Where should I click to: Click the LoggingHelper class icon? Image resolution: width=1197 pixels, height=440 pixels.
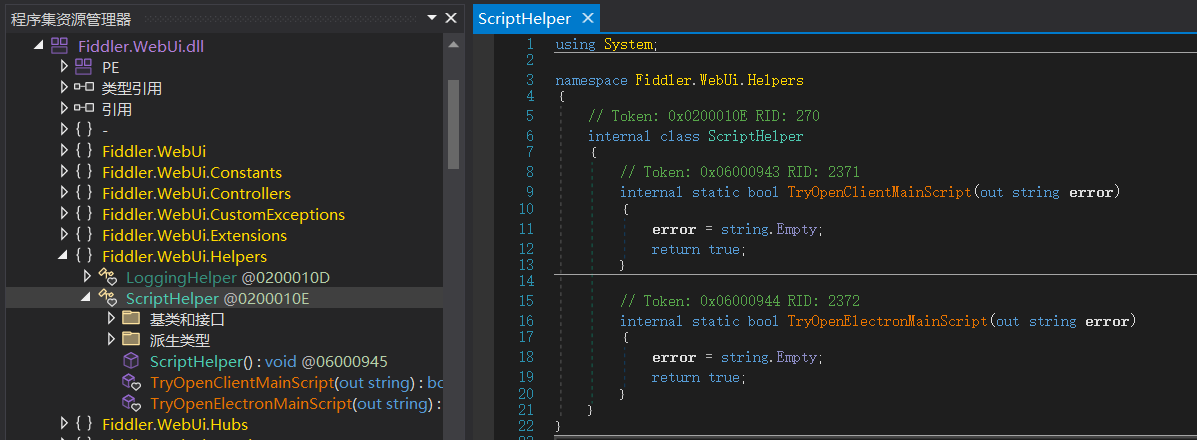(x=108, y=277)
